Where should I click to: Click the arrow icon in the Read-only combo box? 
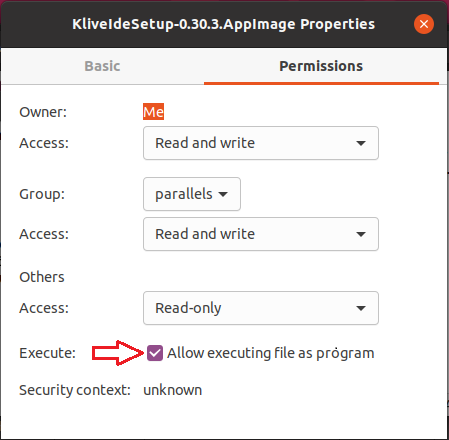[361, 308]
